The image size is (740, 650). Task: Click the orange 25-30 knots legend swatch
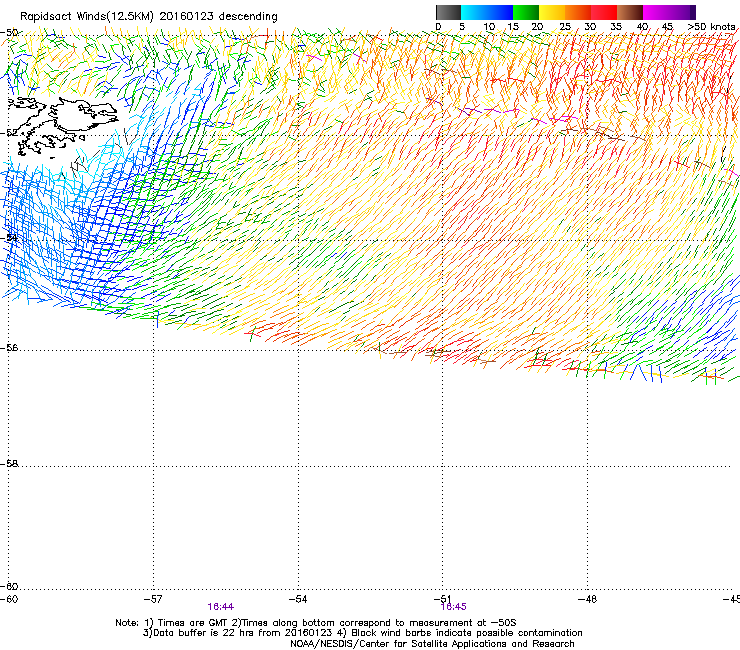[578, 12]
